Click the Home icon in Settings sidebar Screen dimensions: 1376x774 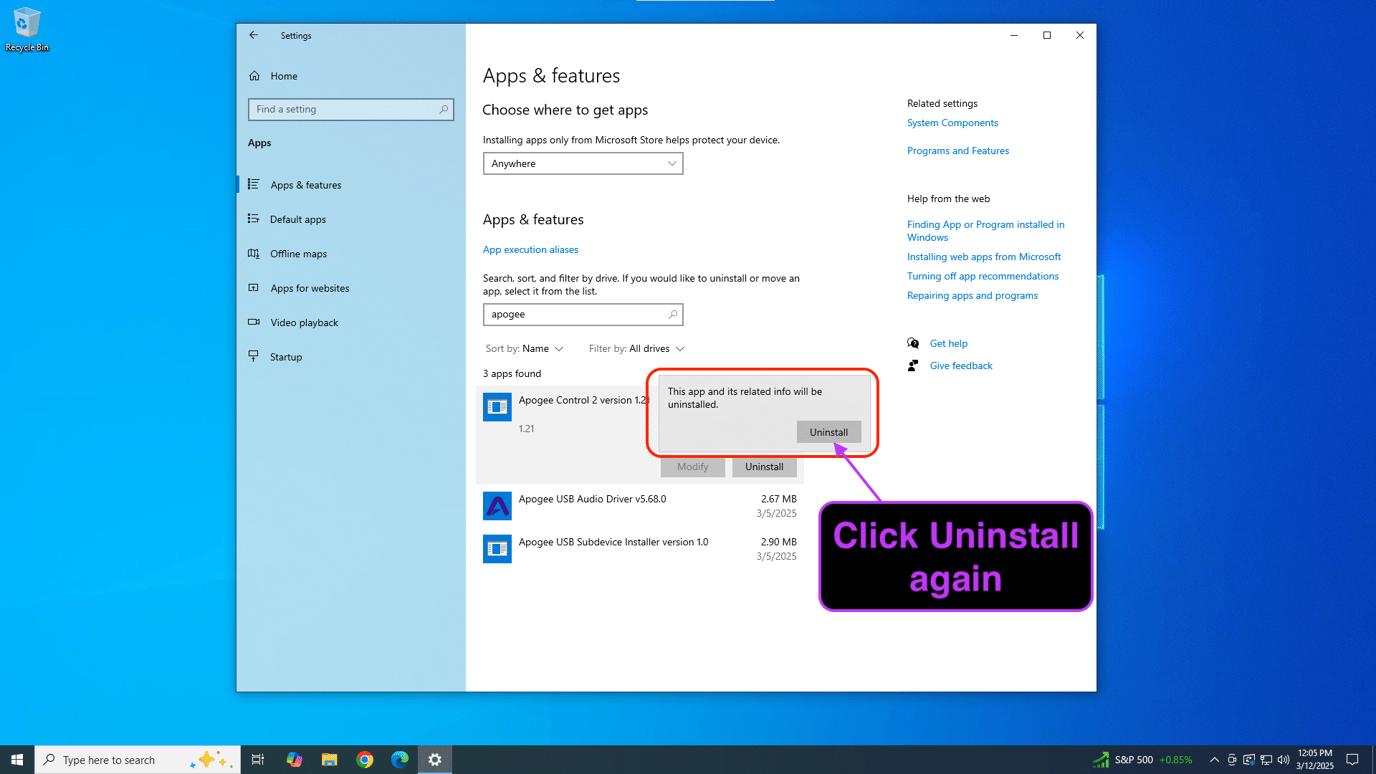tap(255, 76)
